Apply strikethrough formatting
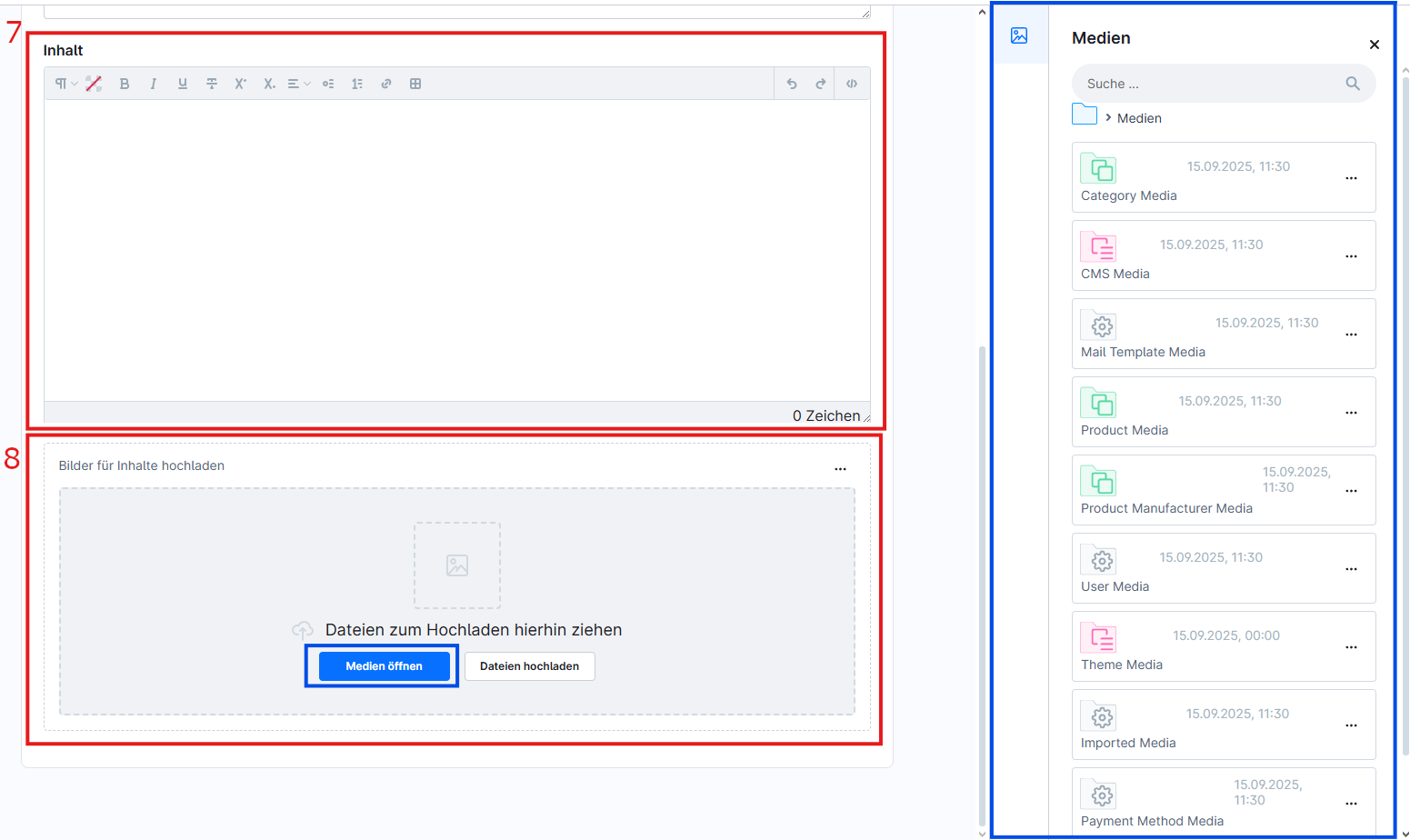 pos(212,84)
